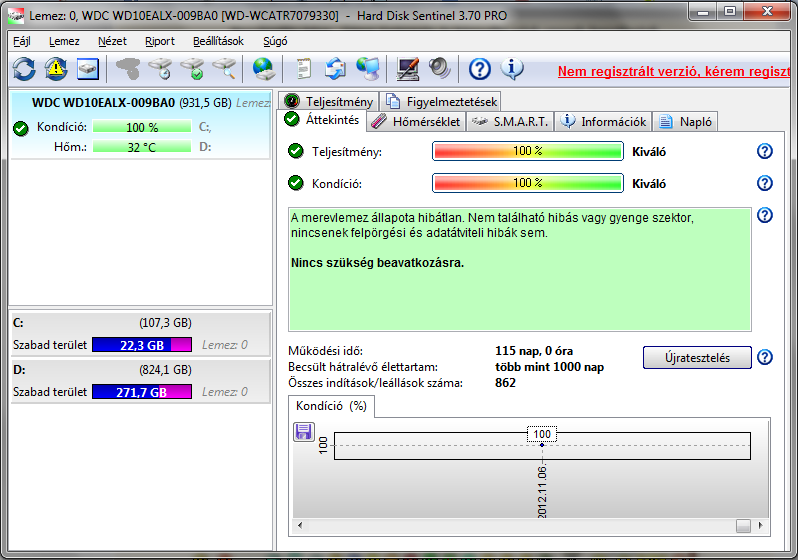The image size is (798, 560).
Task: Switch to the Teljesítmény tab
Action: click(329, 101)
